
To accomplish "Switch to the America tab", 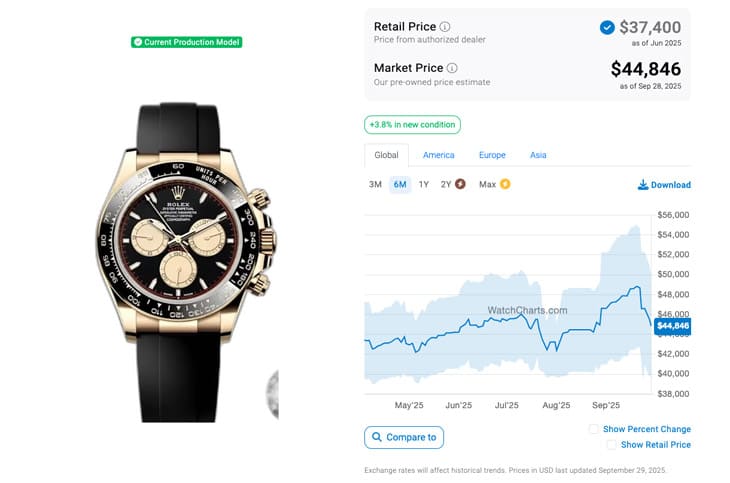I will point(438,155).
